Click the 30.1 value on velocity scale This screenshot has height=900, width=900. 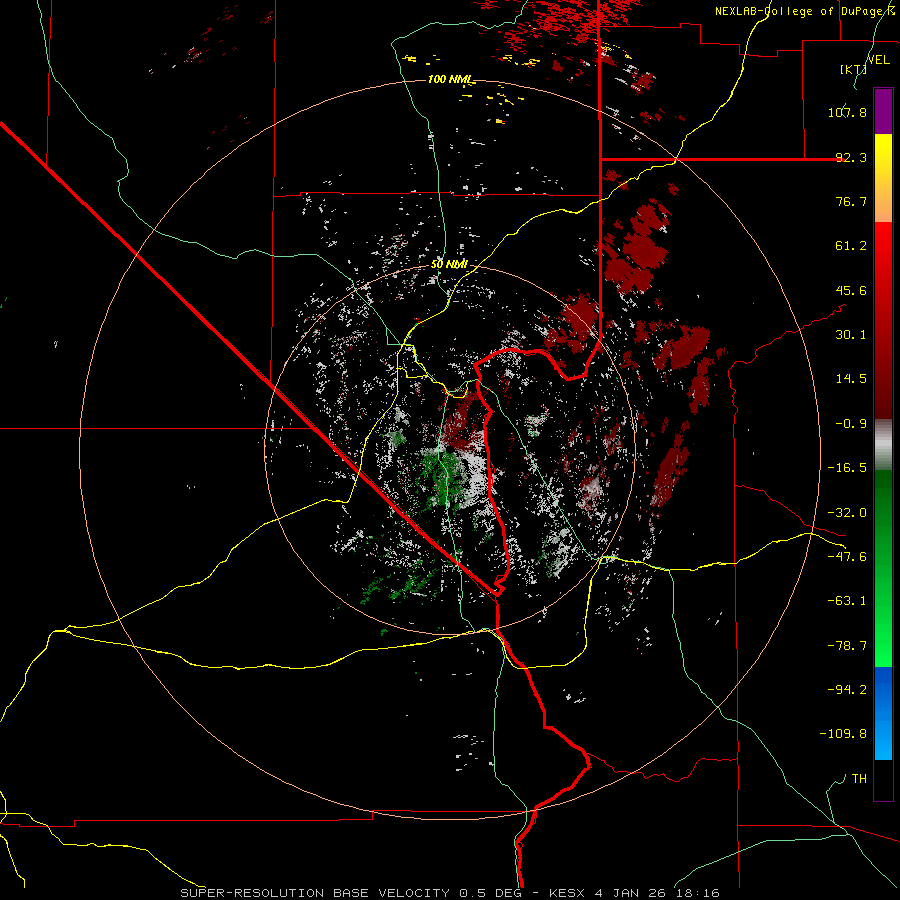click(851, 335)
